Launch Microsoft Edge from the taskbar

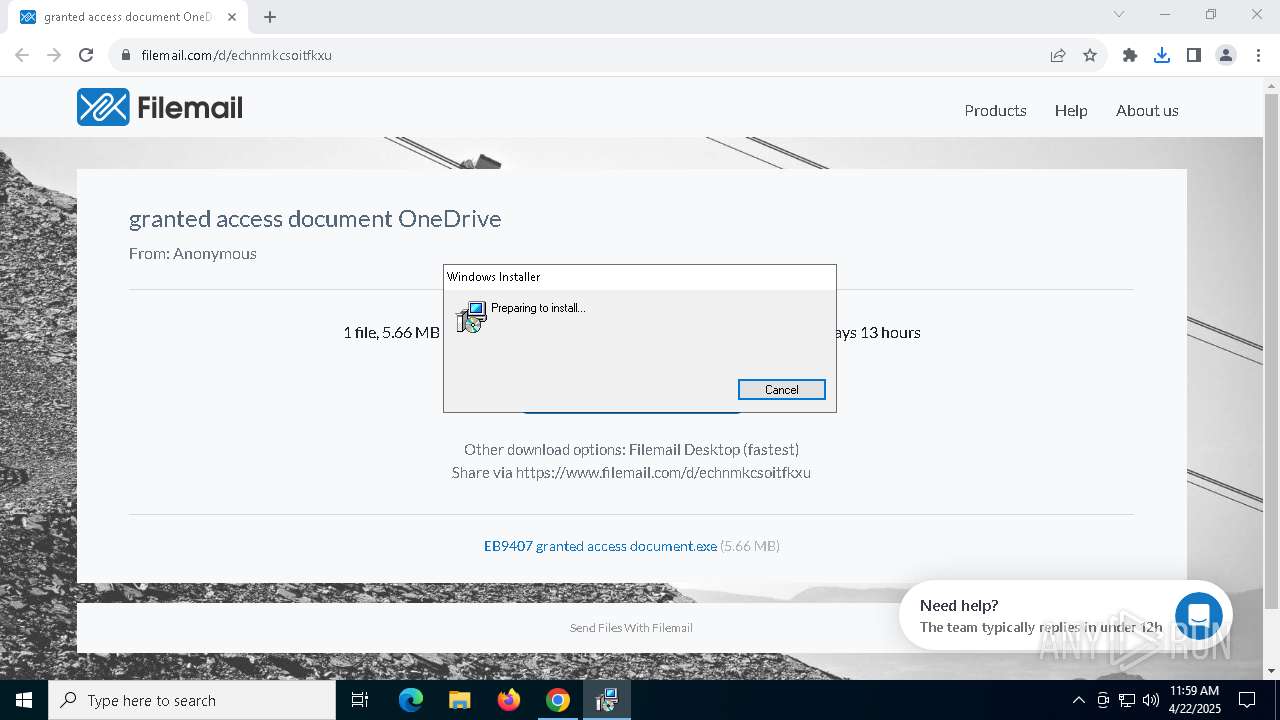tap(411, 700)
